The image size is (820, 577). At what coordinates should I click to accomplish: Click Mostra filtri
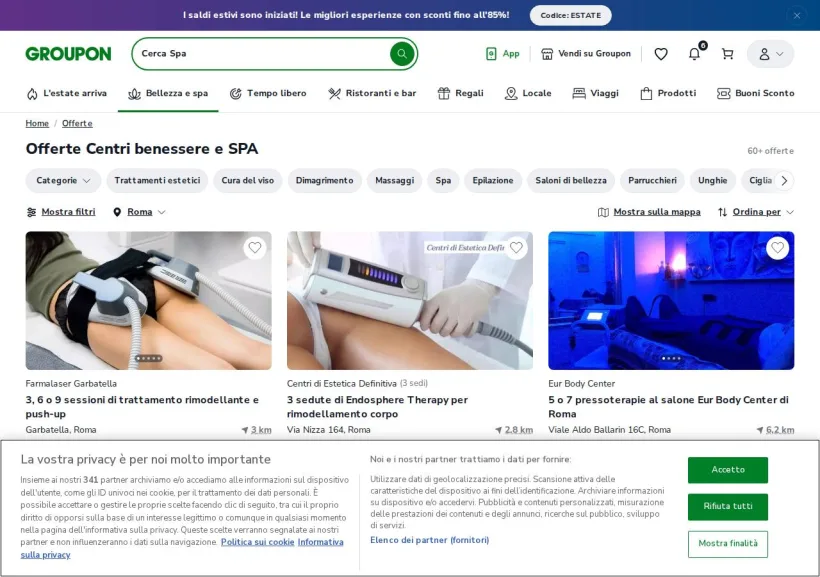61,212
